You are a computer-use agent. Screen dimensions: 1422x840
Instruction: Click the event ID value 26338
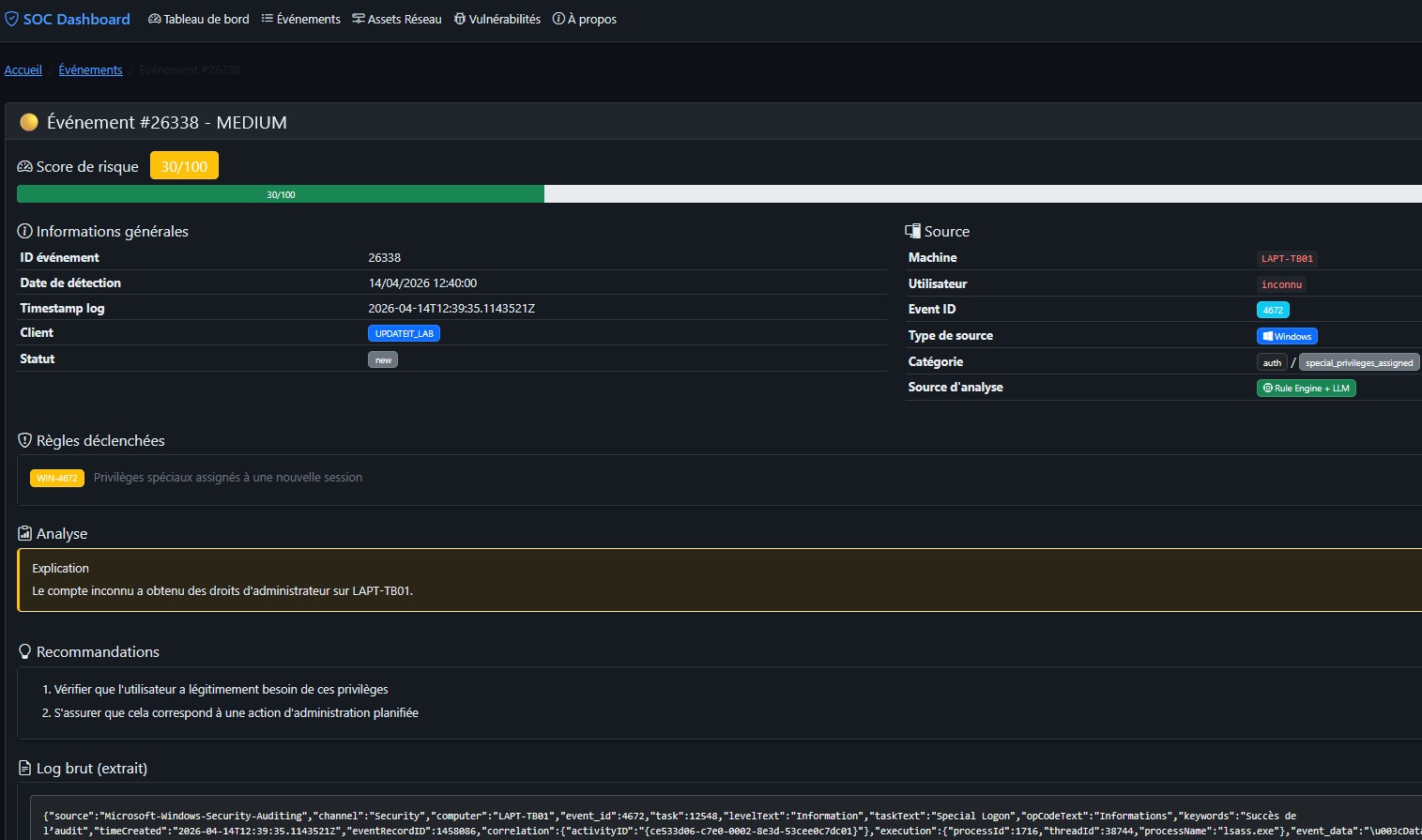click(385, 257)
